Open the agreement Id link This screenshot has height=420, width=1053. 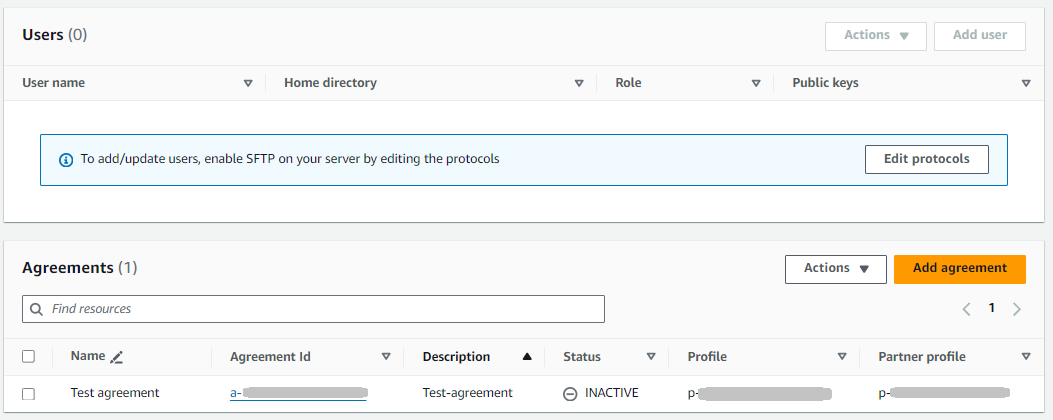pos(298,393)
